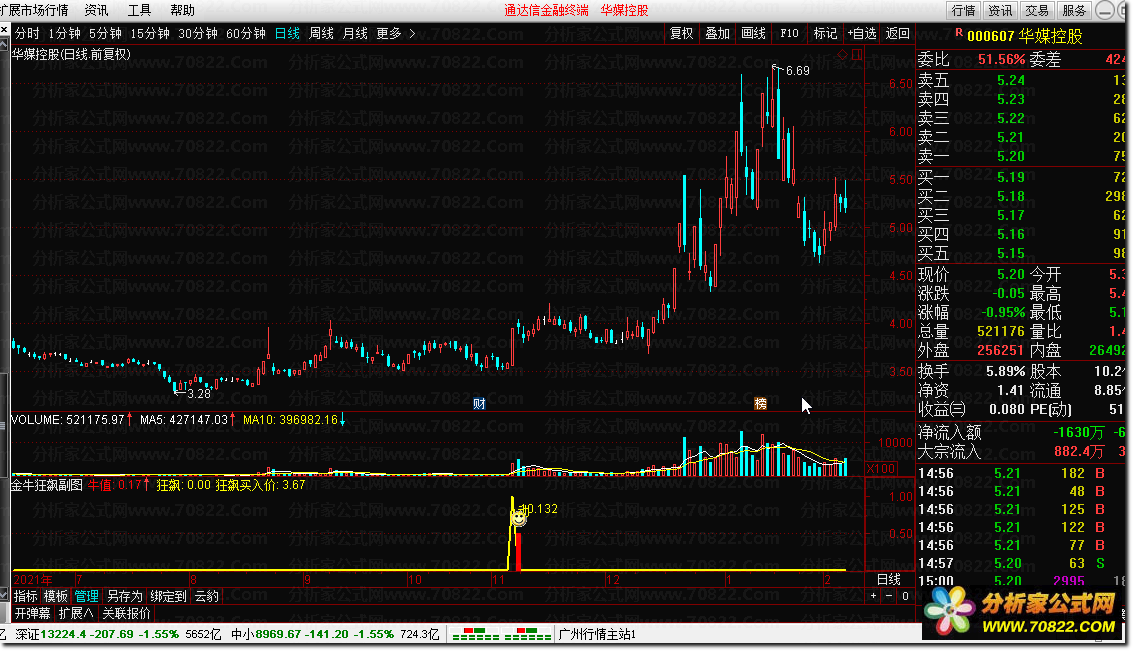Toggle 开弹幕 bullet comments

(x=33, y=613)
